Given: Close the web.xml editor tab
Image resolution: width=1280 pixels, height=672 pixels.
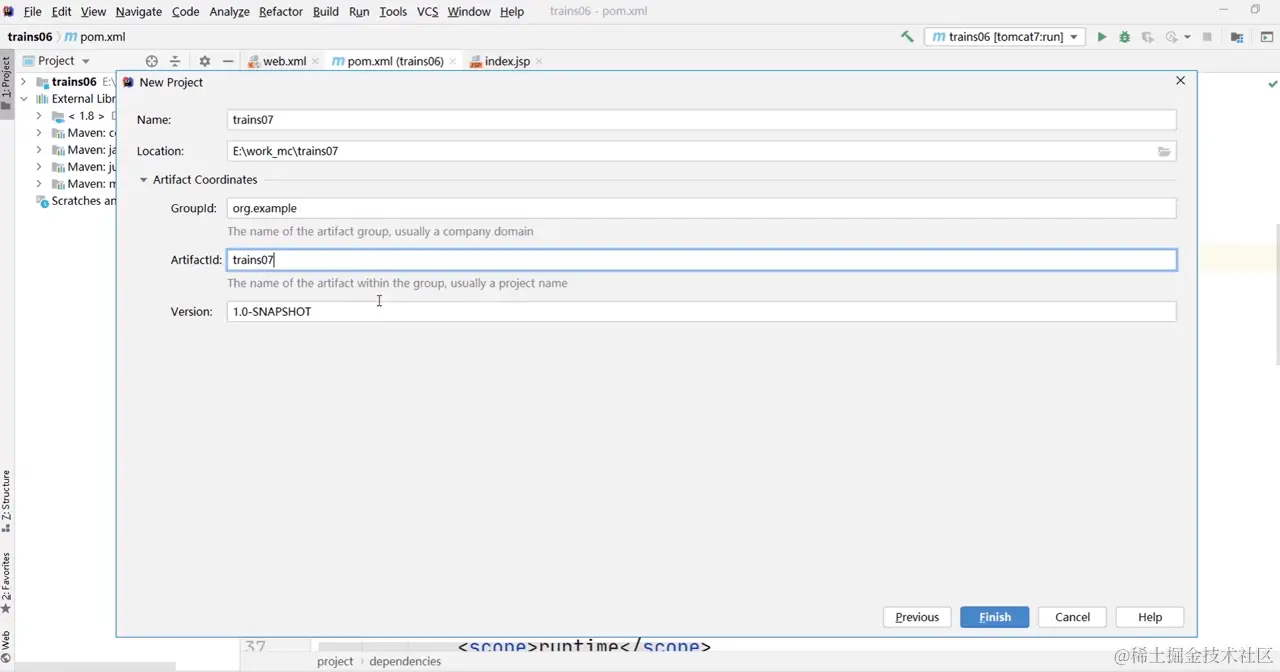Looking at the screenshot, I should (x=315, y=61).
